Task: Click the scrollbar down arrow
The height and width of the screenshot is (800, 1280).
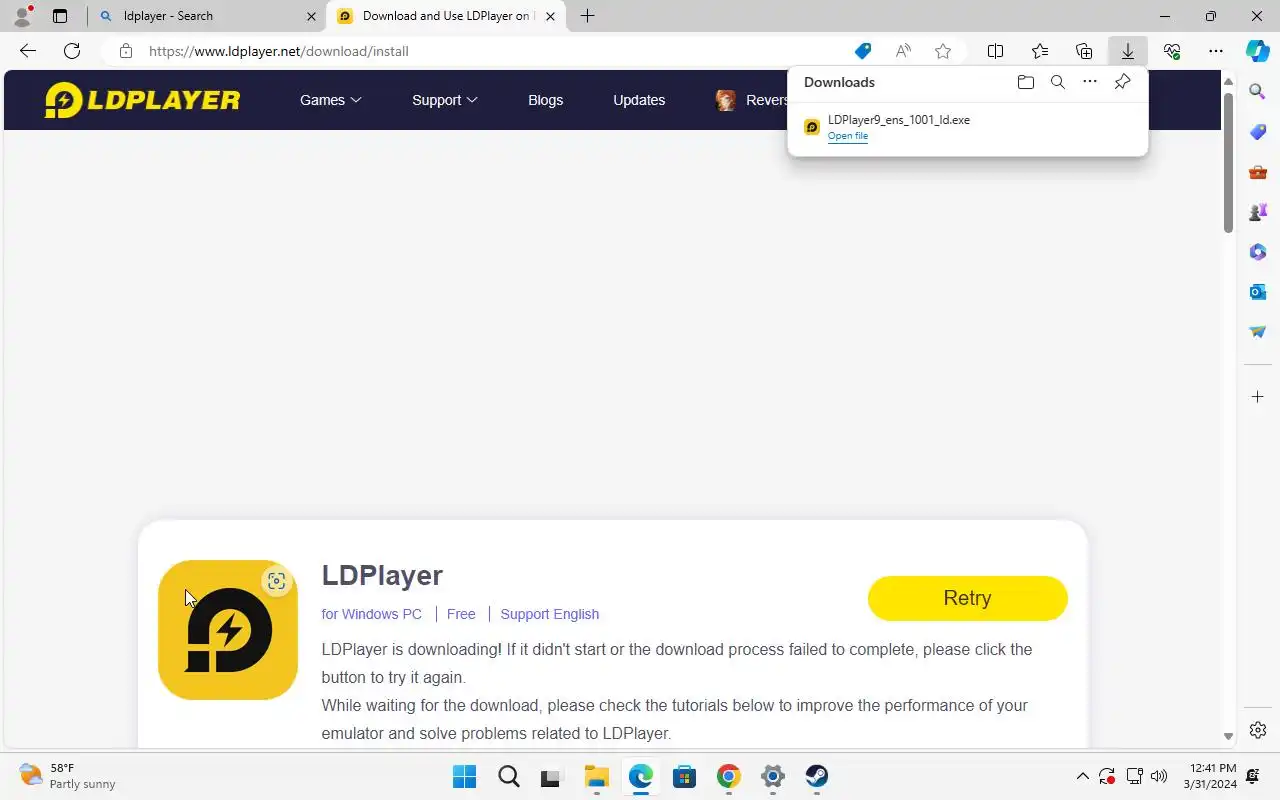Action: 1228,736
